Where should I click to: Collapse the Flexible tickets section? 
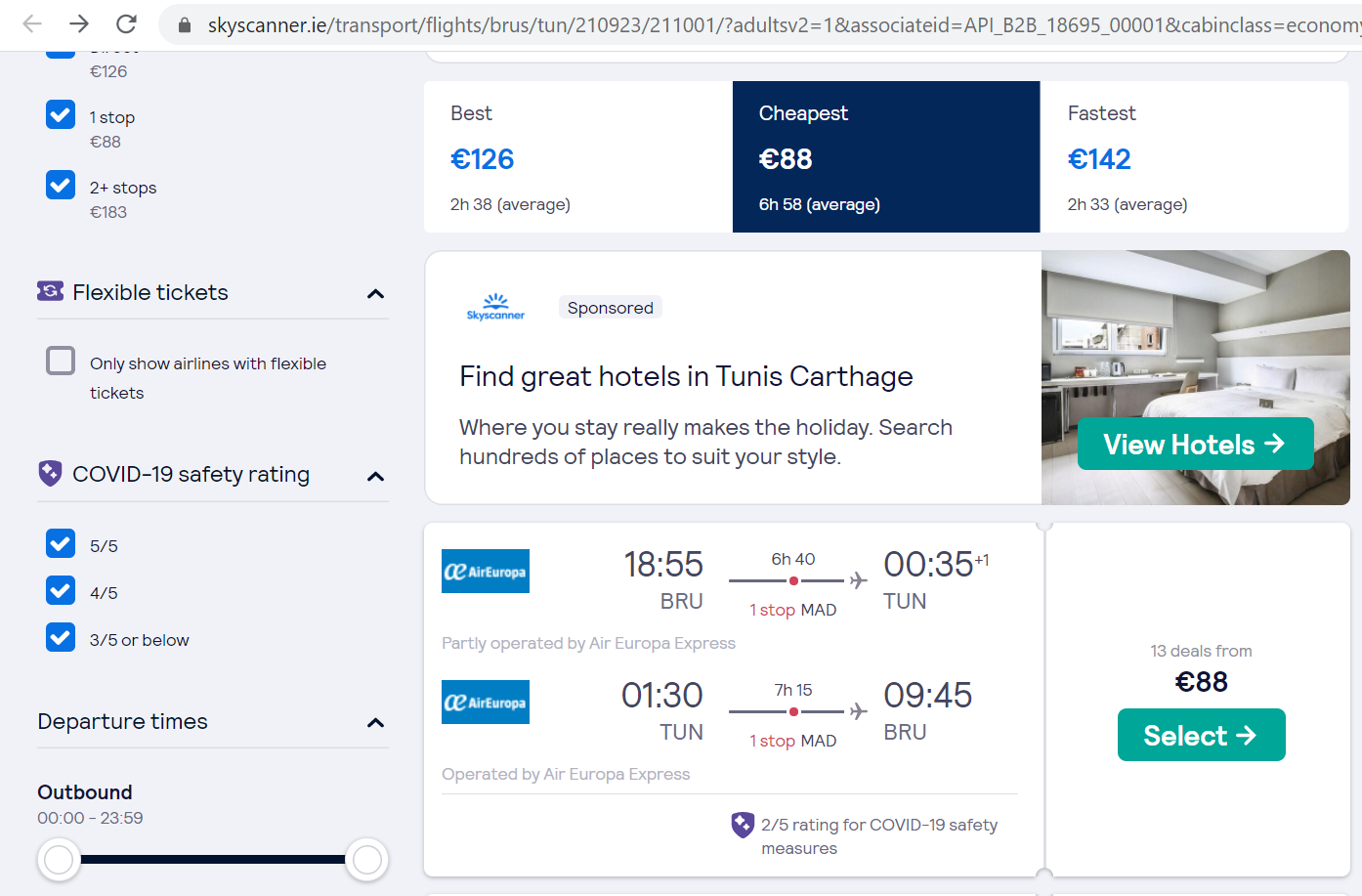point(375,293)
